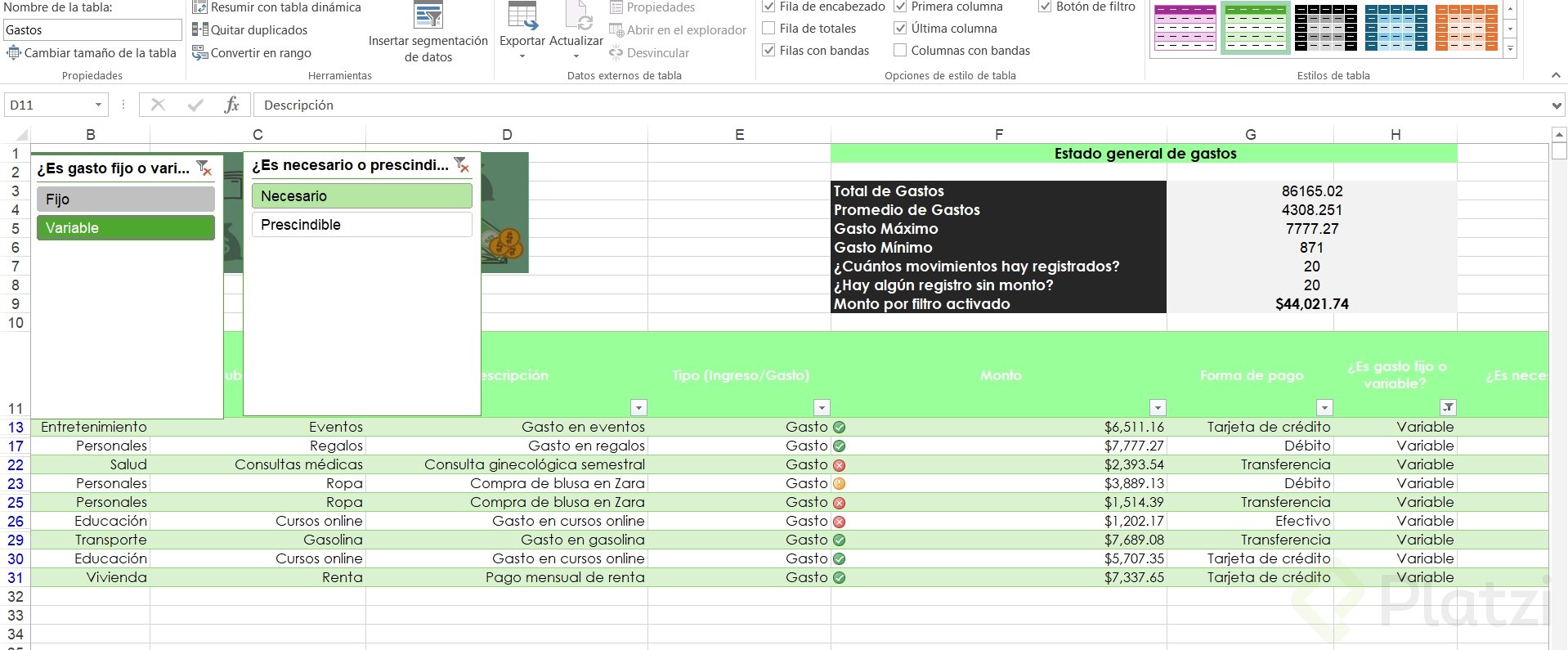The height and width of the screenshot is (650, 1568).
Task: Click red X status icon in row 26
Action: tap(839, 522)
